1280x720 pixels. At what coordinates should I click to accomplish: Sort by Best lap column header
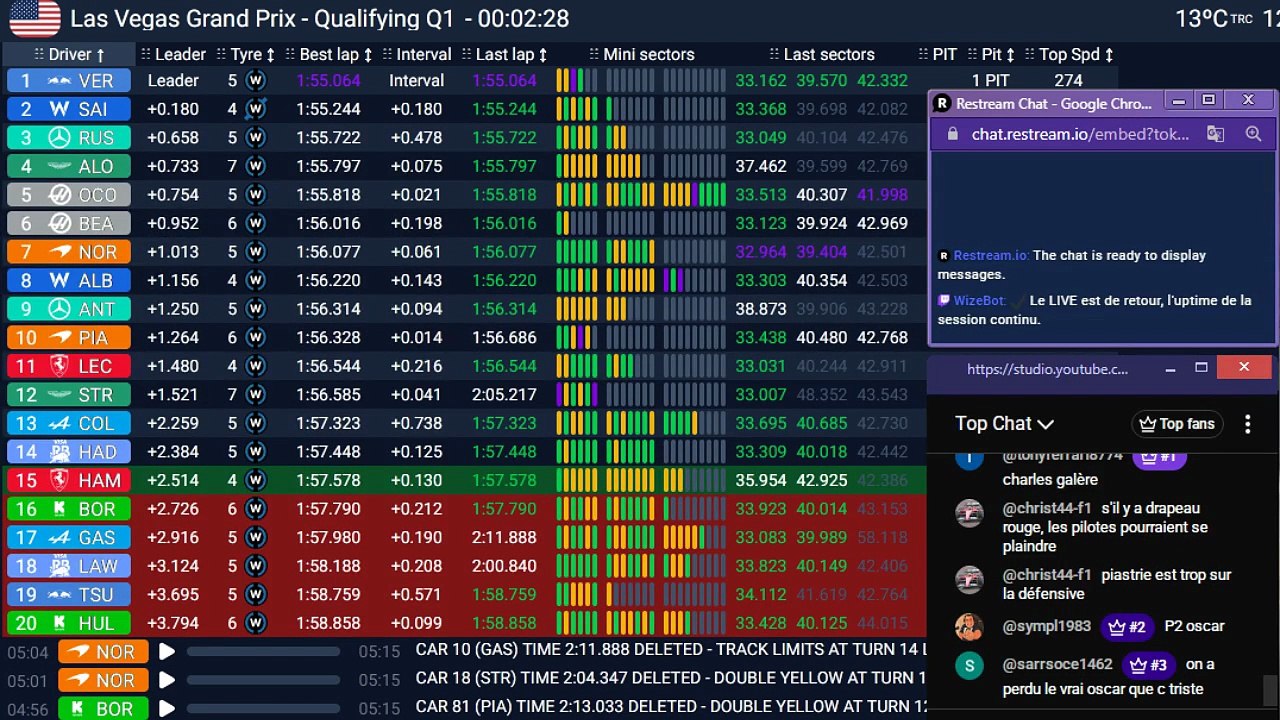coord(329,54)
